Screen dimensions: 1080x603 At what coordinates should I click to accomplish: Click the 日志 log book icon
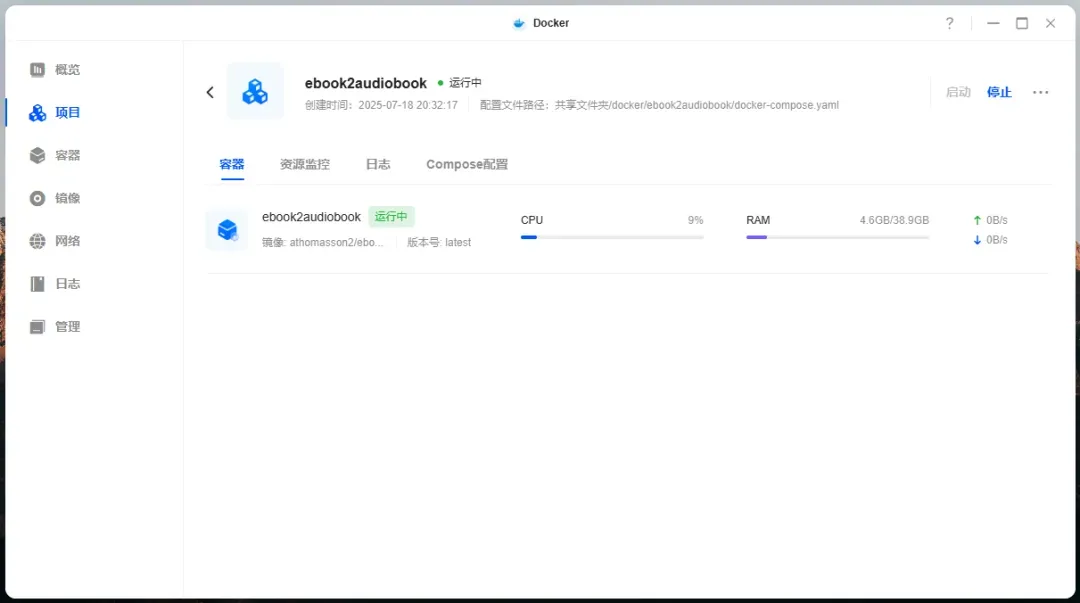[38, 284]
